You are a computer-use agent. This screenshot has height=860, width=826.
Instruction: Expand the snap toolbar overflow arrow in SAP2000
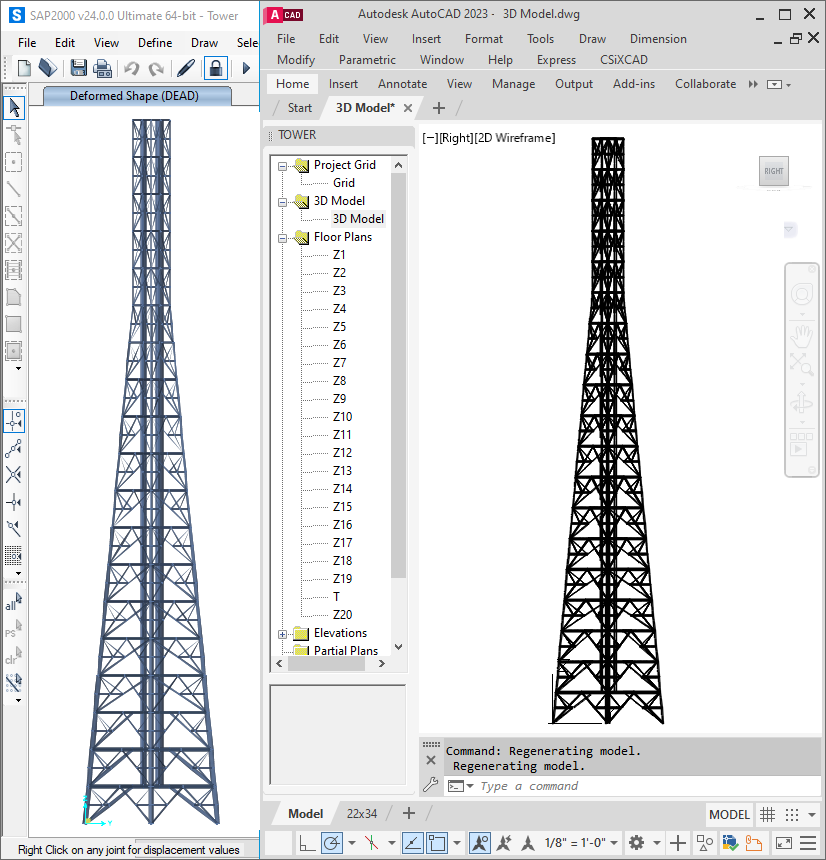(18, 574)
